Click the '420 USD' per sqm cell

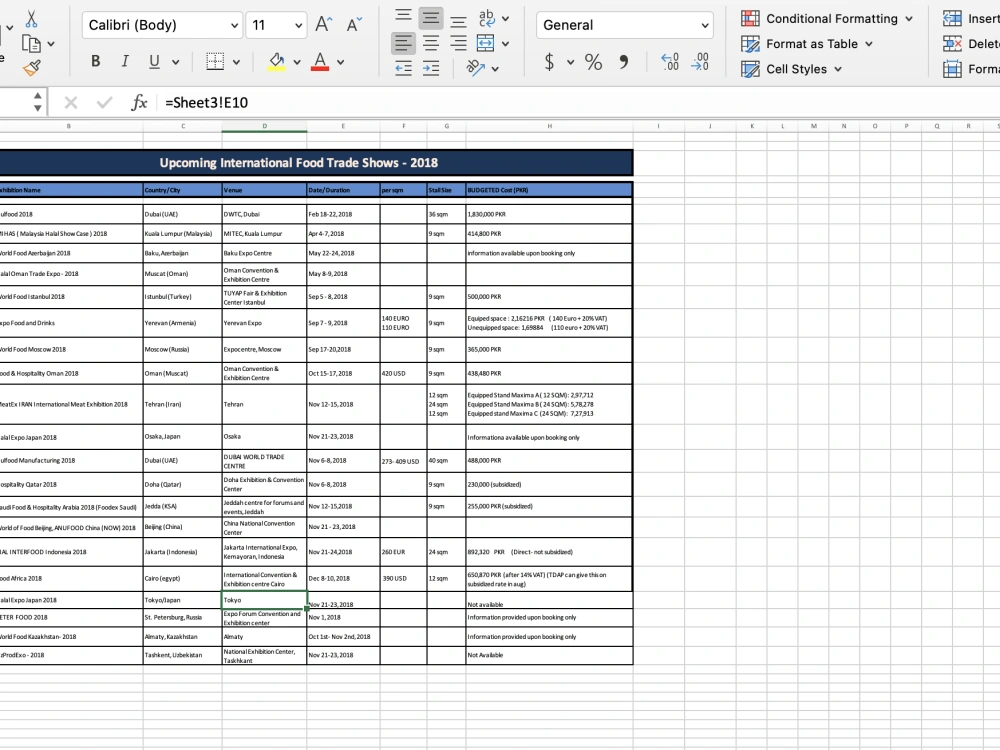(404, 374)
